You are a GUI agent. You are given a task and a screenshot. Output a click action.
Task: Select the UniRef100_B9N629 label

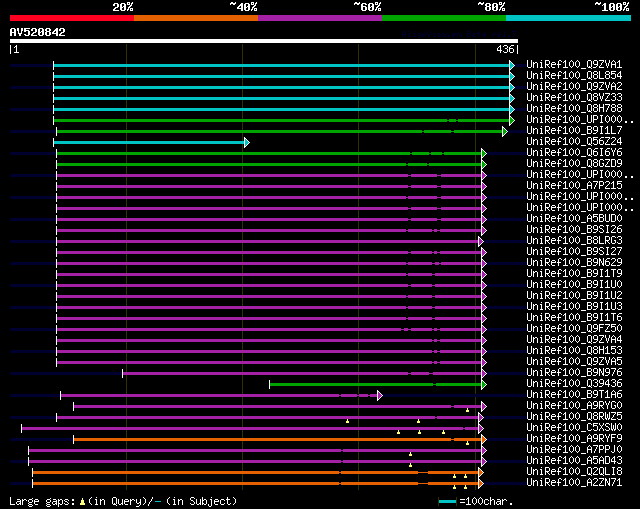[574, 263]
